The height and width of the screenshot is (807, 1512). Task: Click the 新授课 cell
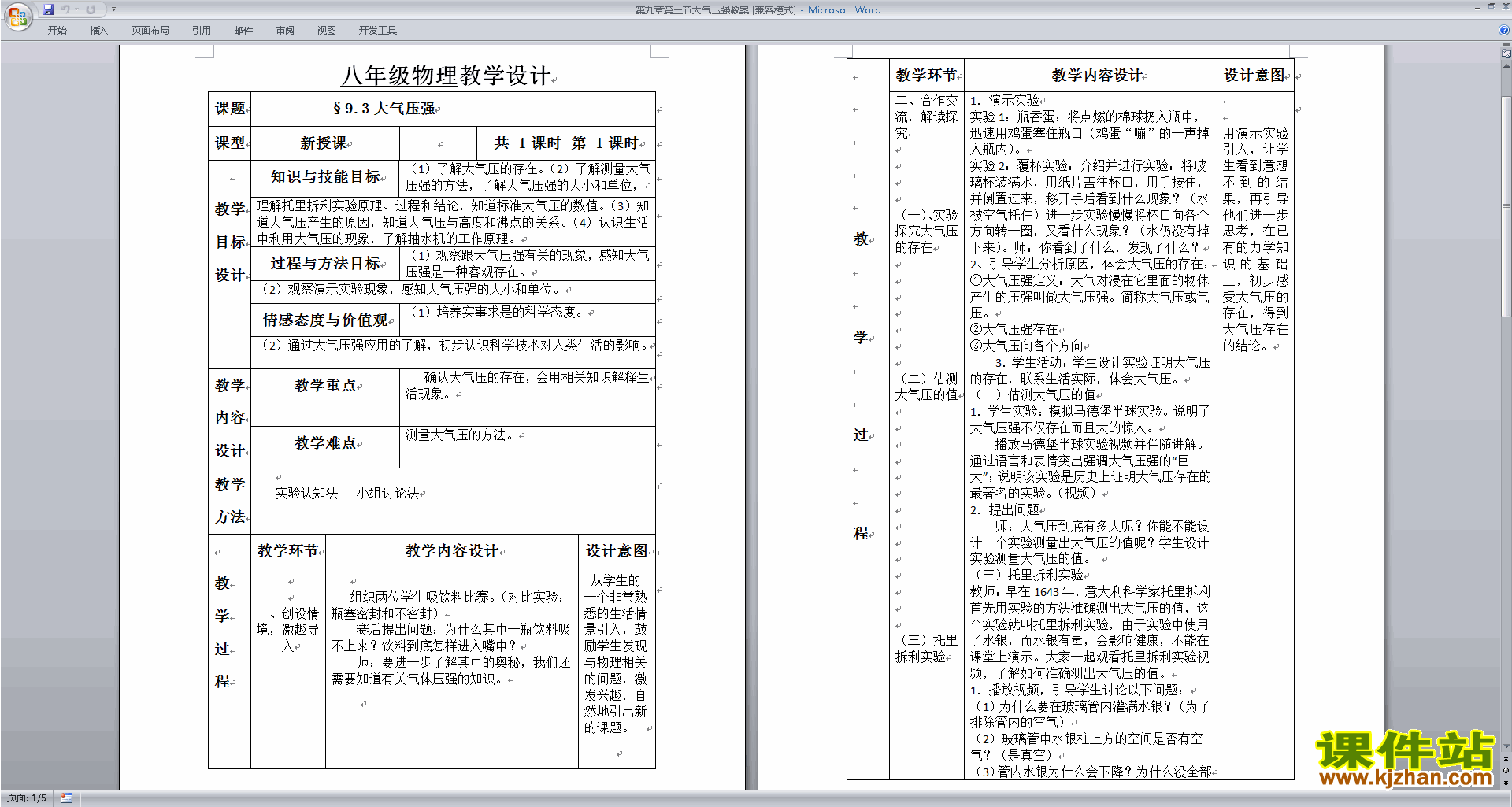tap(324, 143)
